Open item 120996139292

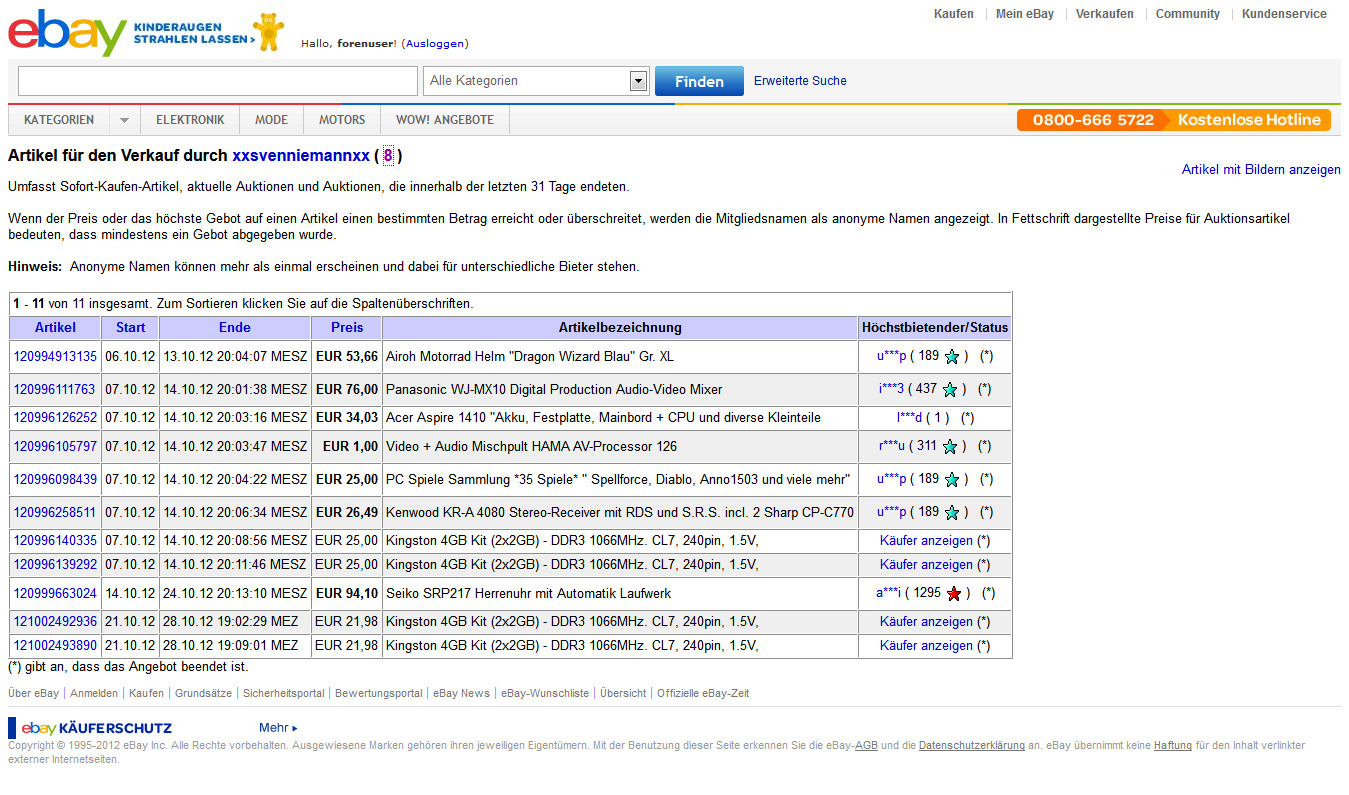coord(55,565)
